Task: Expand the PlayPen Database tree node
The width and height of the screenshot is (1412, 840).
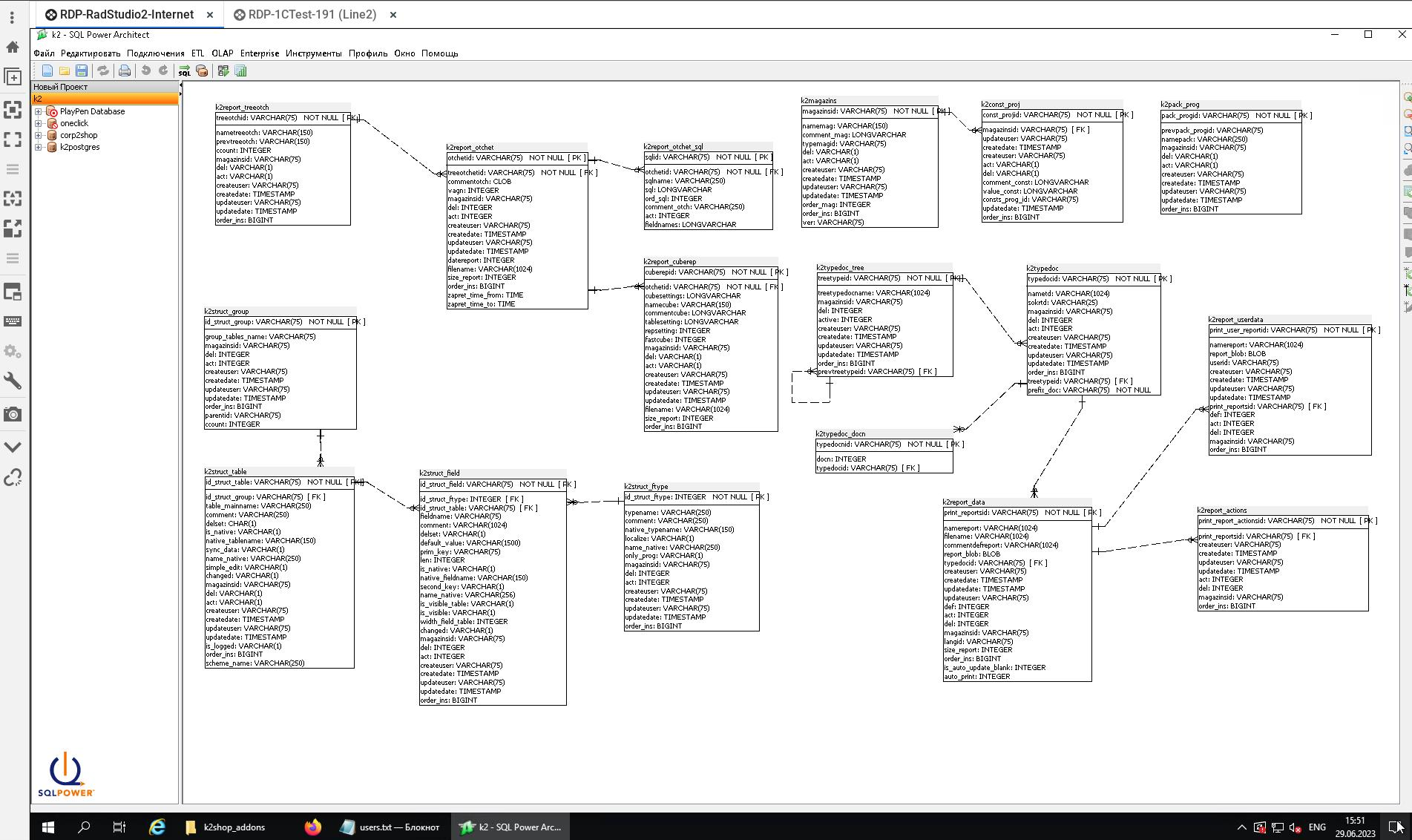Action: click(39, 112)
